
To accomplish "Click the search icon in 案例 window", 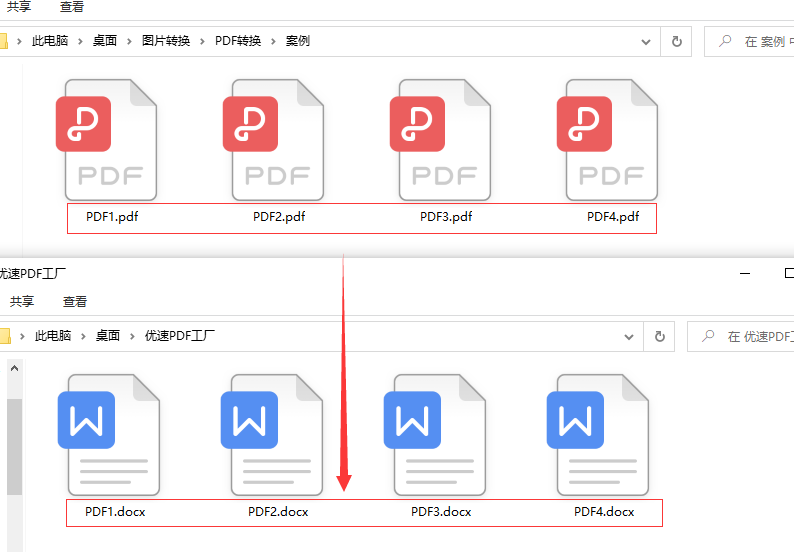I will pos(725,41).
